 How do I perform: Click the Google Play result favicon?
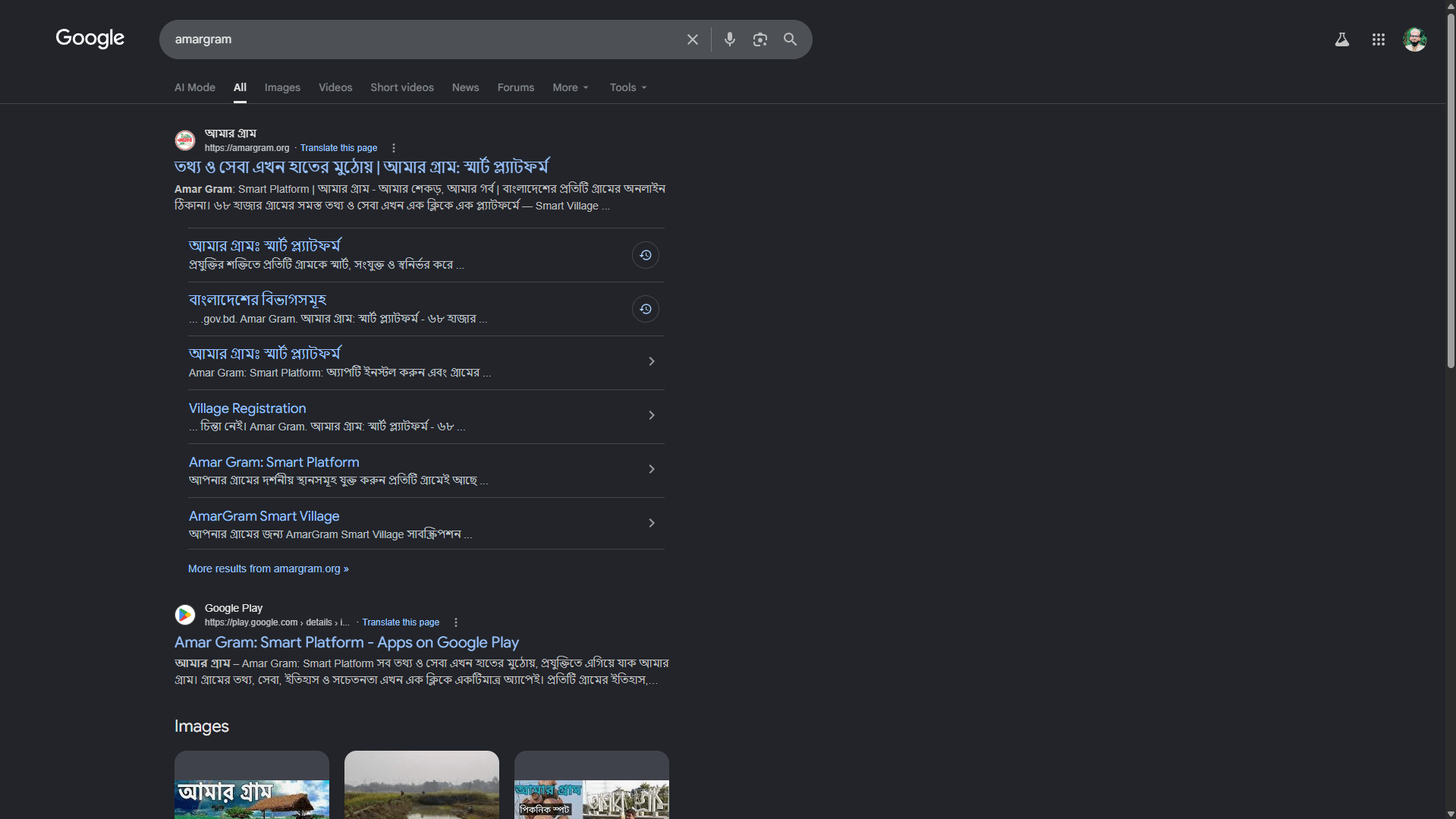point(185,615)
